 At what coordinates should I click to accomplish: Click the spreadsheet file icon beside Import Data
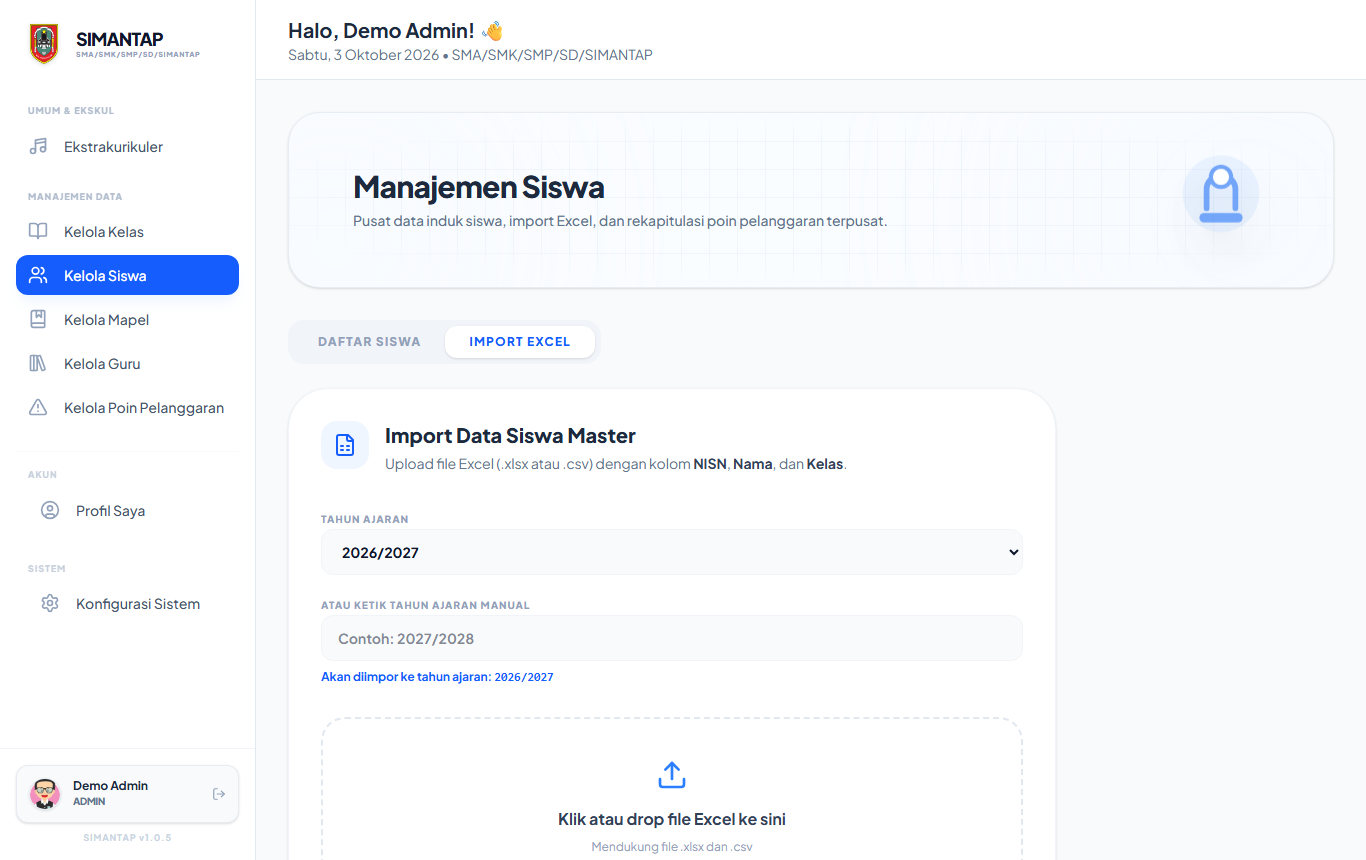point(345,445)
